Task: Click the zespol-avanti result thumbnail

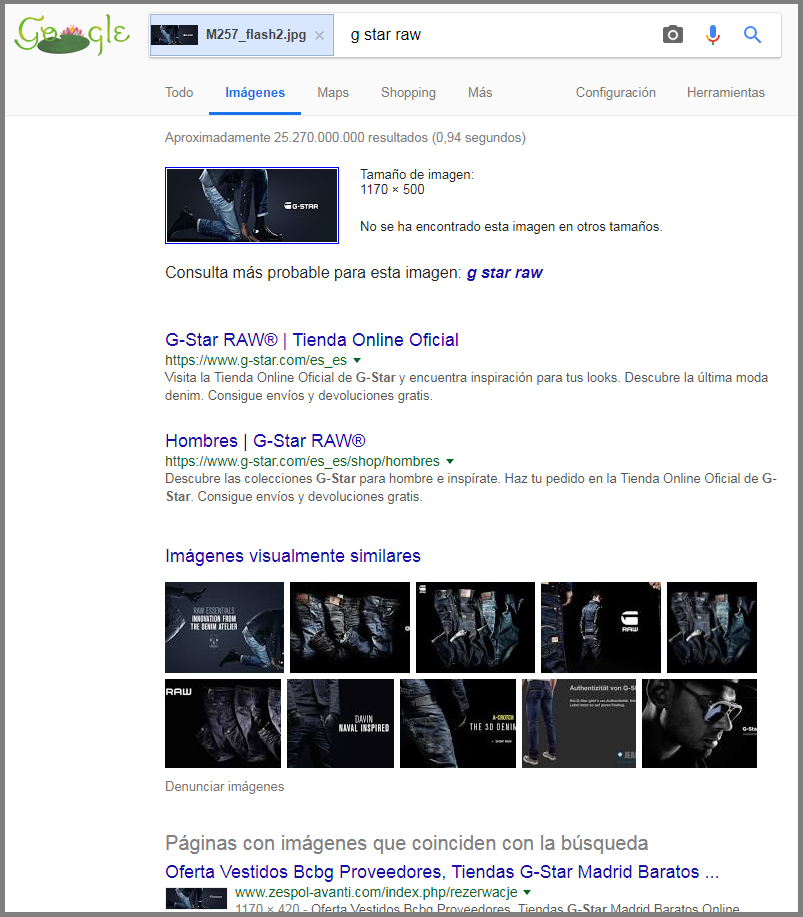Action: tap(197, 898)
